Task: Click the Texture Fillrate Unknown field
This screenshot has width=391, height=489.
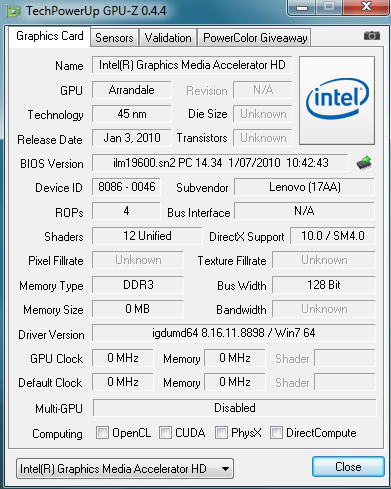Action: [324, 260]
